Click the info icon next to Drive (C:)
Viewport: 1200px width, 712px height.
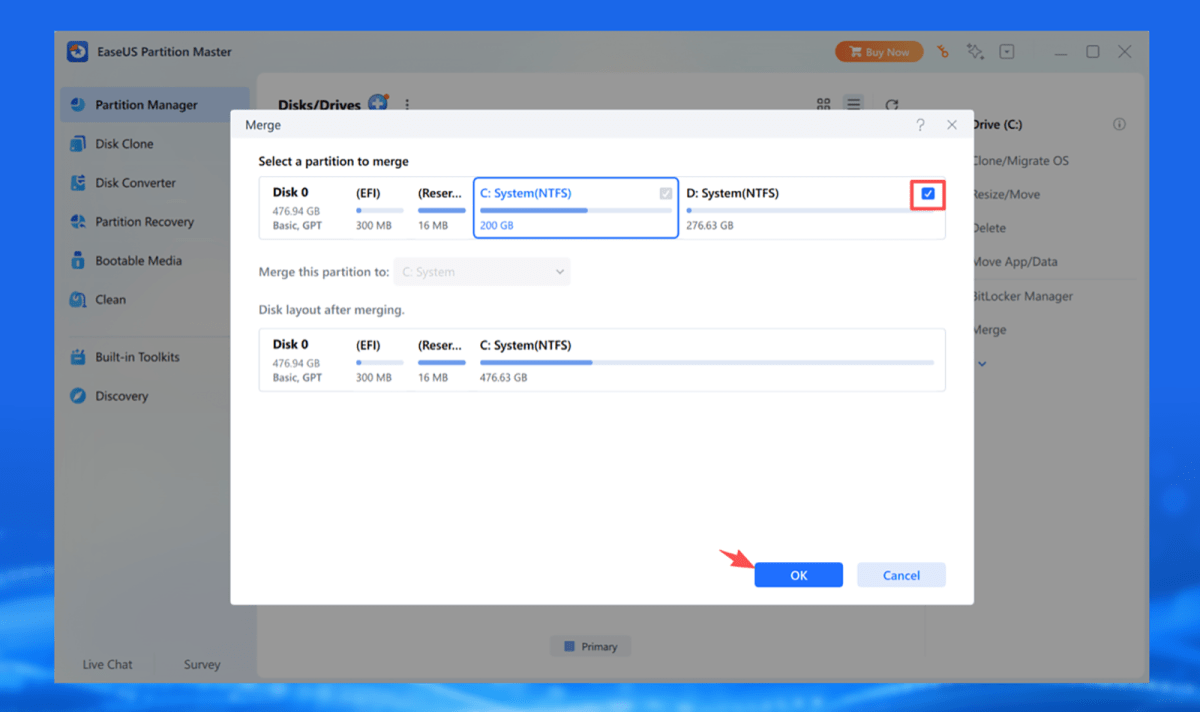click(x=1119, y=125)
